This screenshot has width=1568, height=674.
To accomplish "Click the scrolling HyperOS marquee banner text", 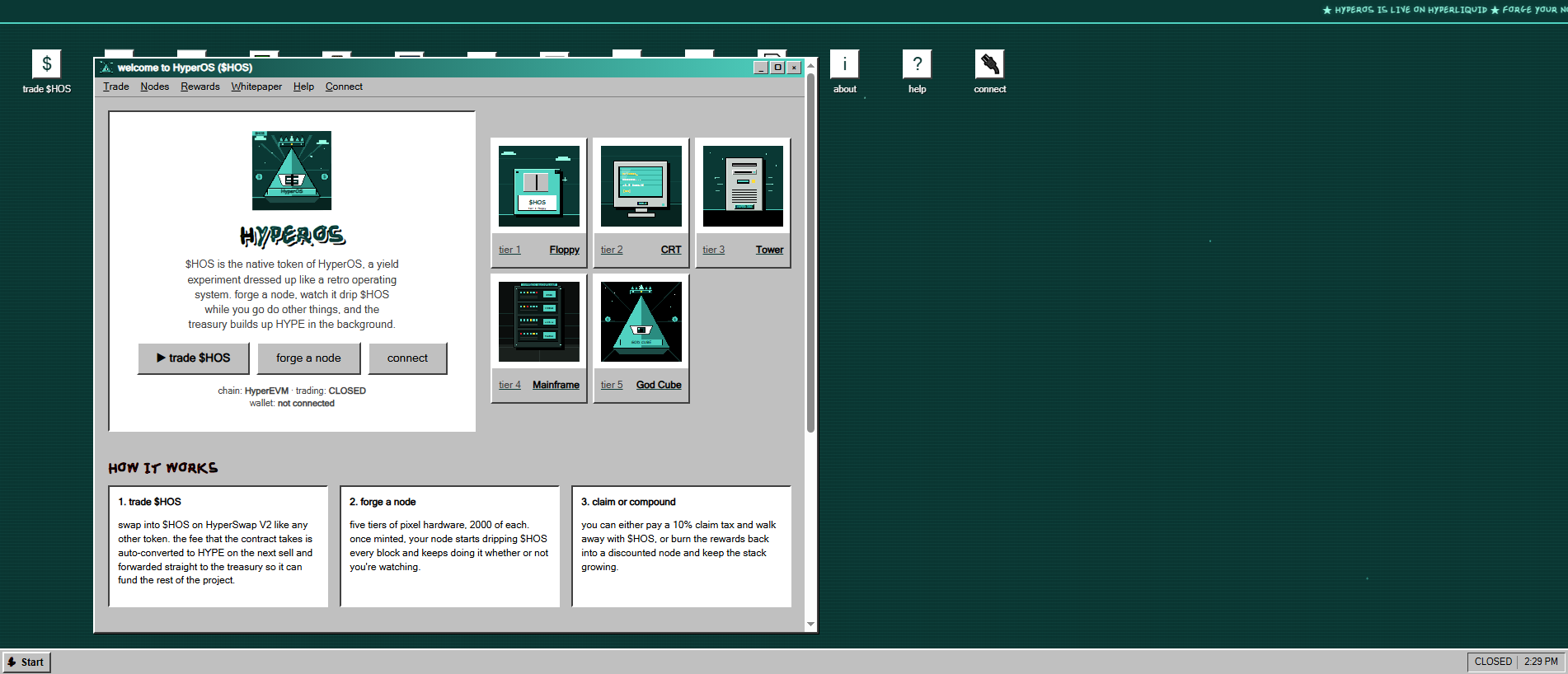I will tap(1444, 10).
